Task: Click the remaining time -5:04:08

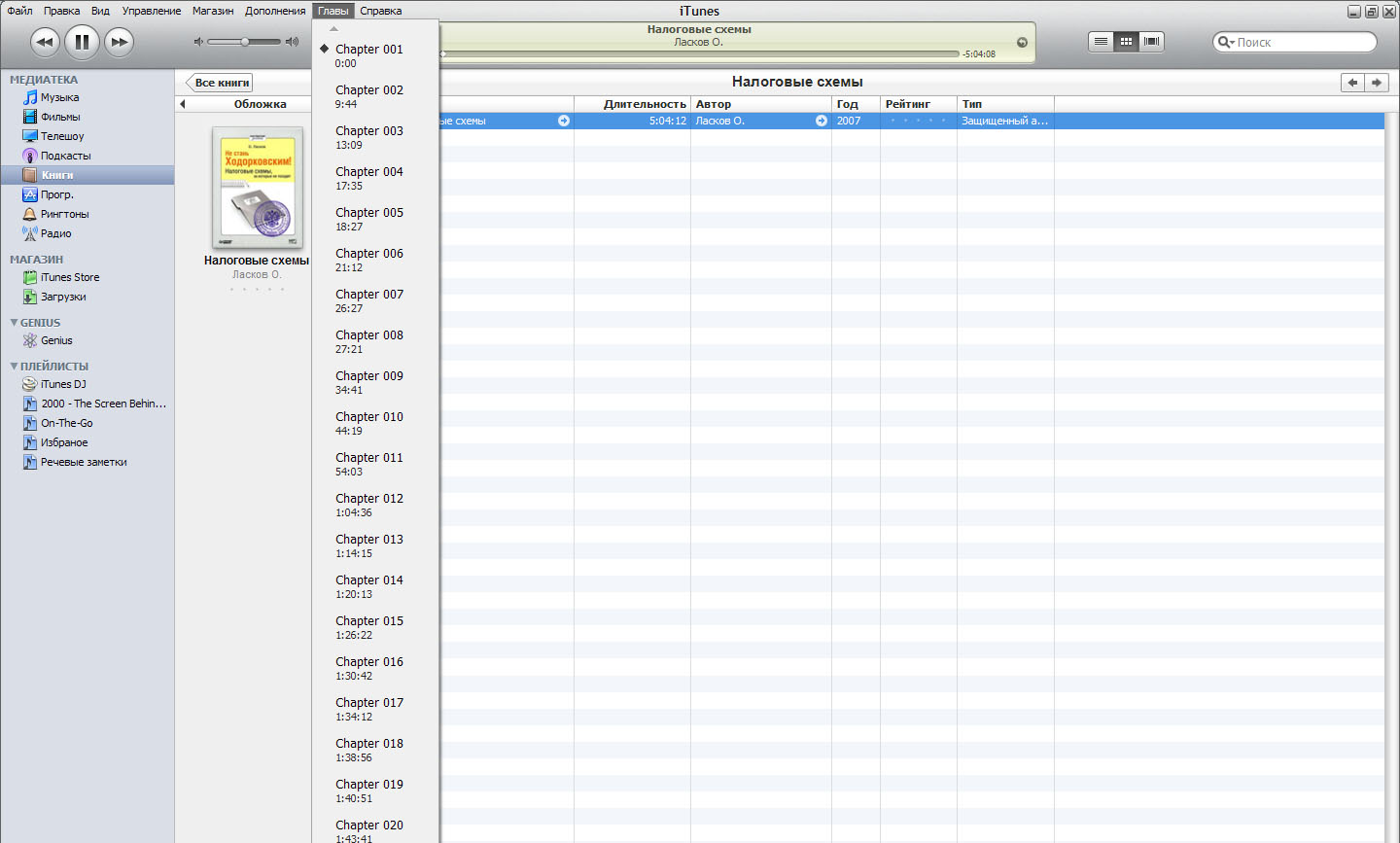Action: [x=979, y=54]
